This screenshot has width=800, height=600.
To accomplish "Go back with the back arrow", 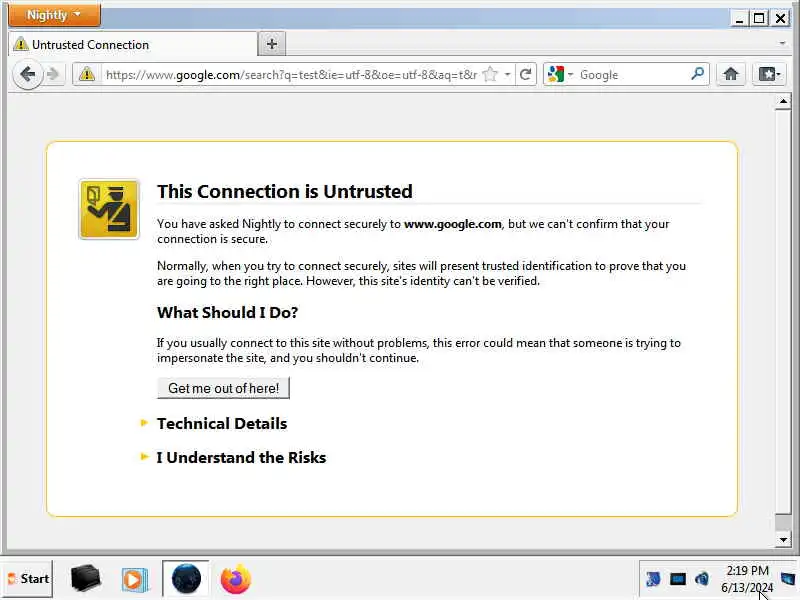I will pos(28,74).
